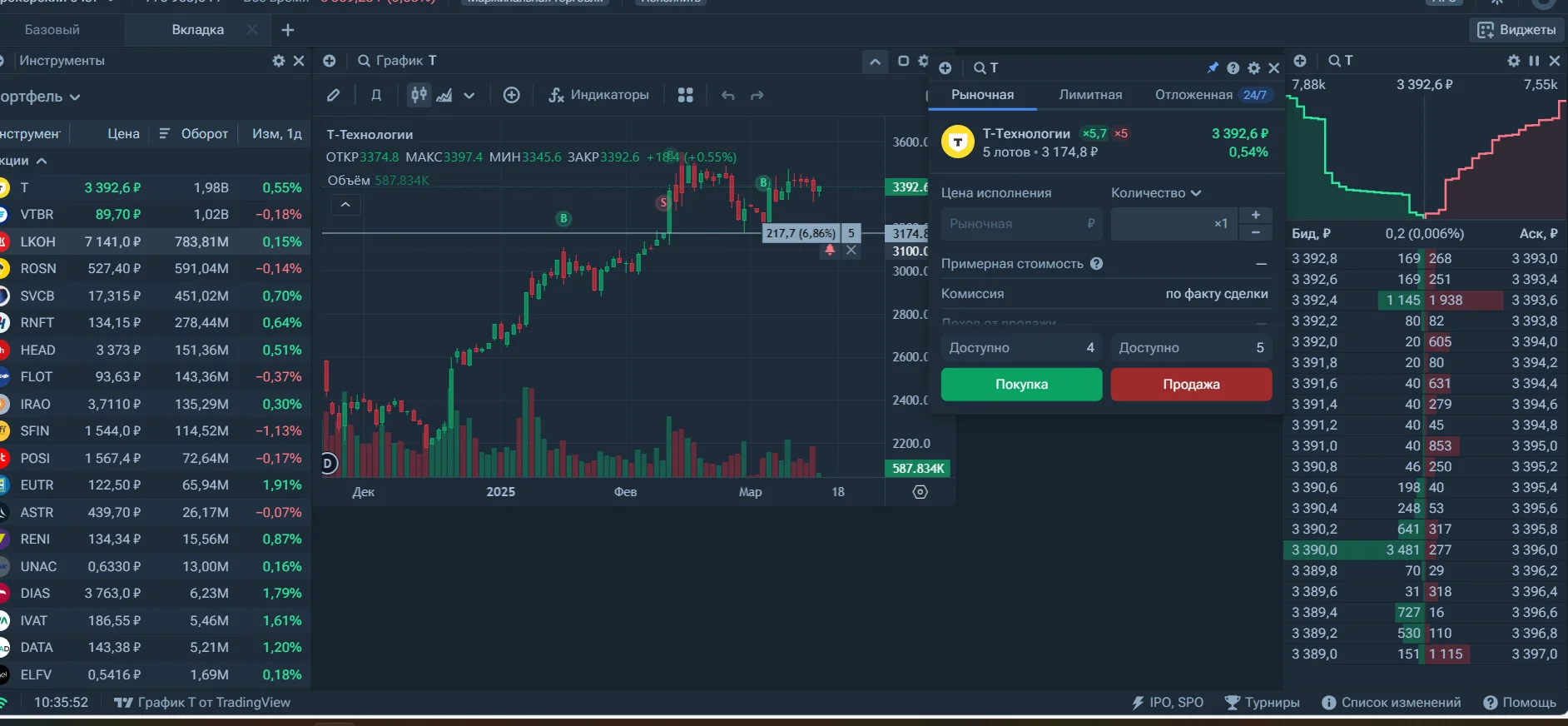Decrease quantity with the minus stepper

click(x=1256, y=233)
